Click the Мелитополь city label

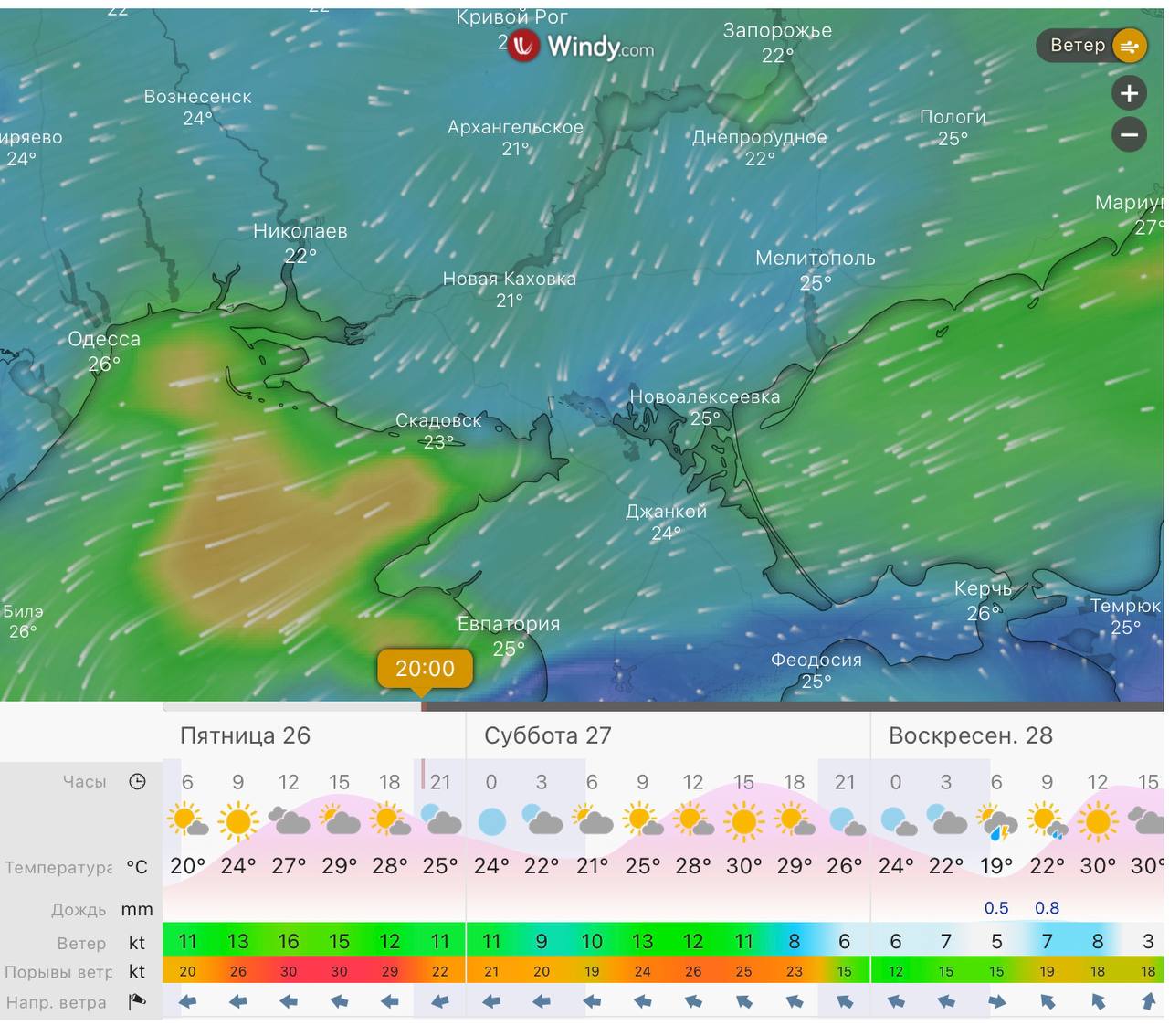coord(815,259)
